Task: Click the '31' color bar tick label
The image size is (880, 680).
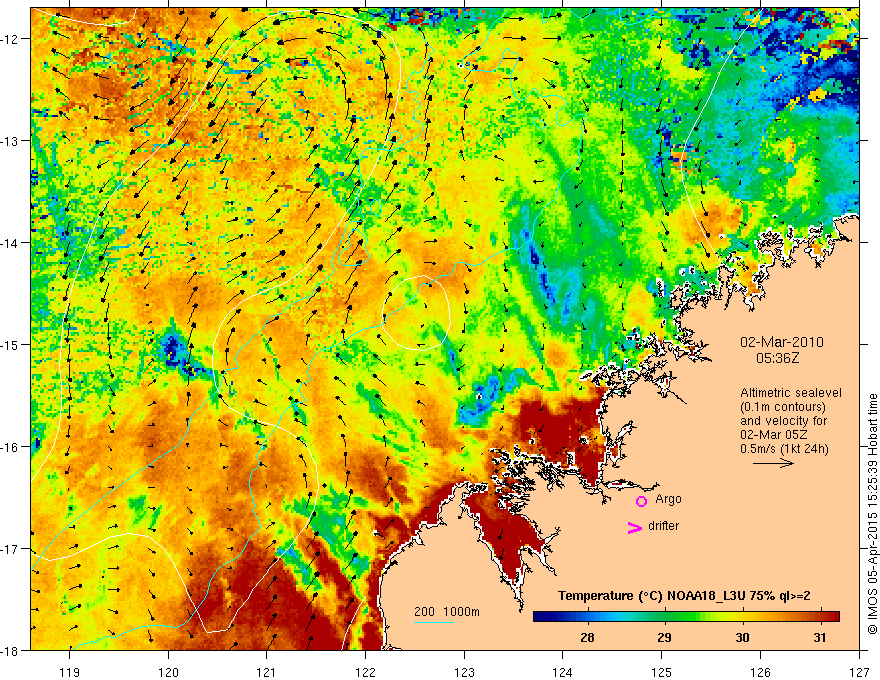Action: 819,637
